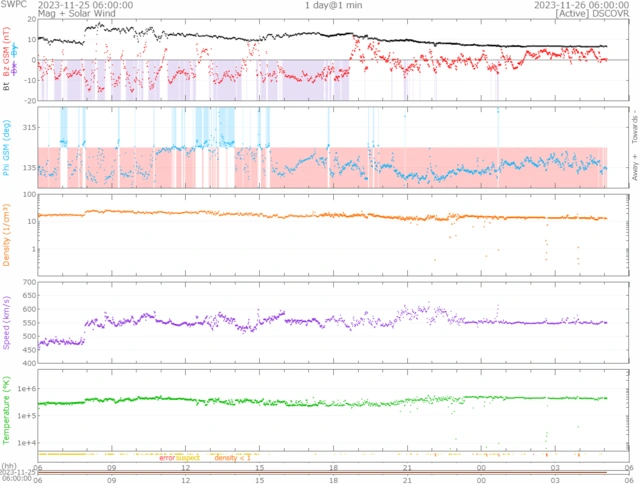Click the 'Speed (km/s)' axis label
640x484 pixels.
pyautogui.click(x=6, y=322)
